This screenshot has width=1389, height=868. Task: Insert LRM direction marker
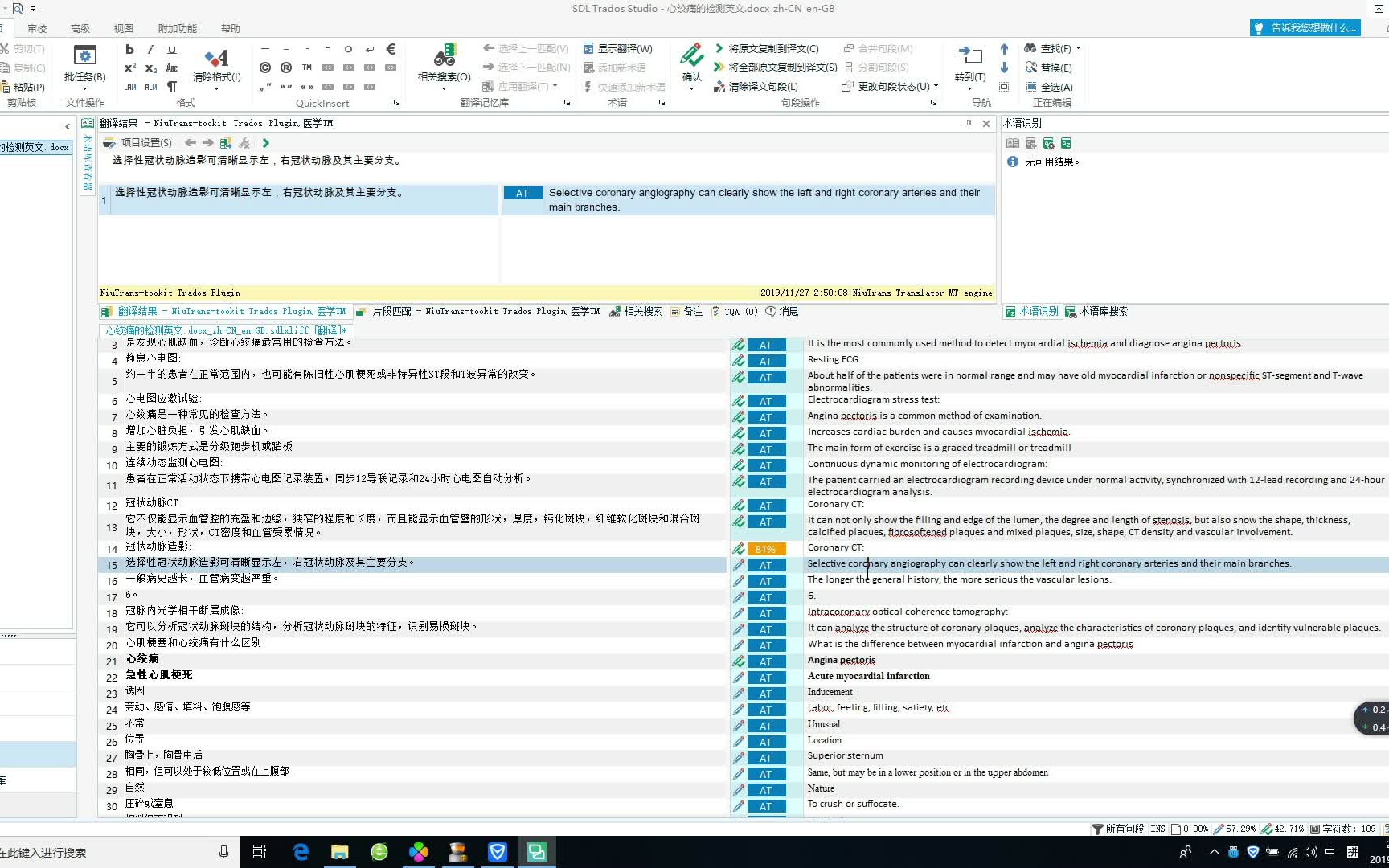tap(129, 87)
